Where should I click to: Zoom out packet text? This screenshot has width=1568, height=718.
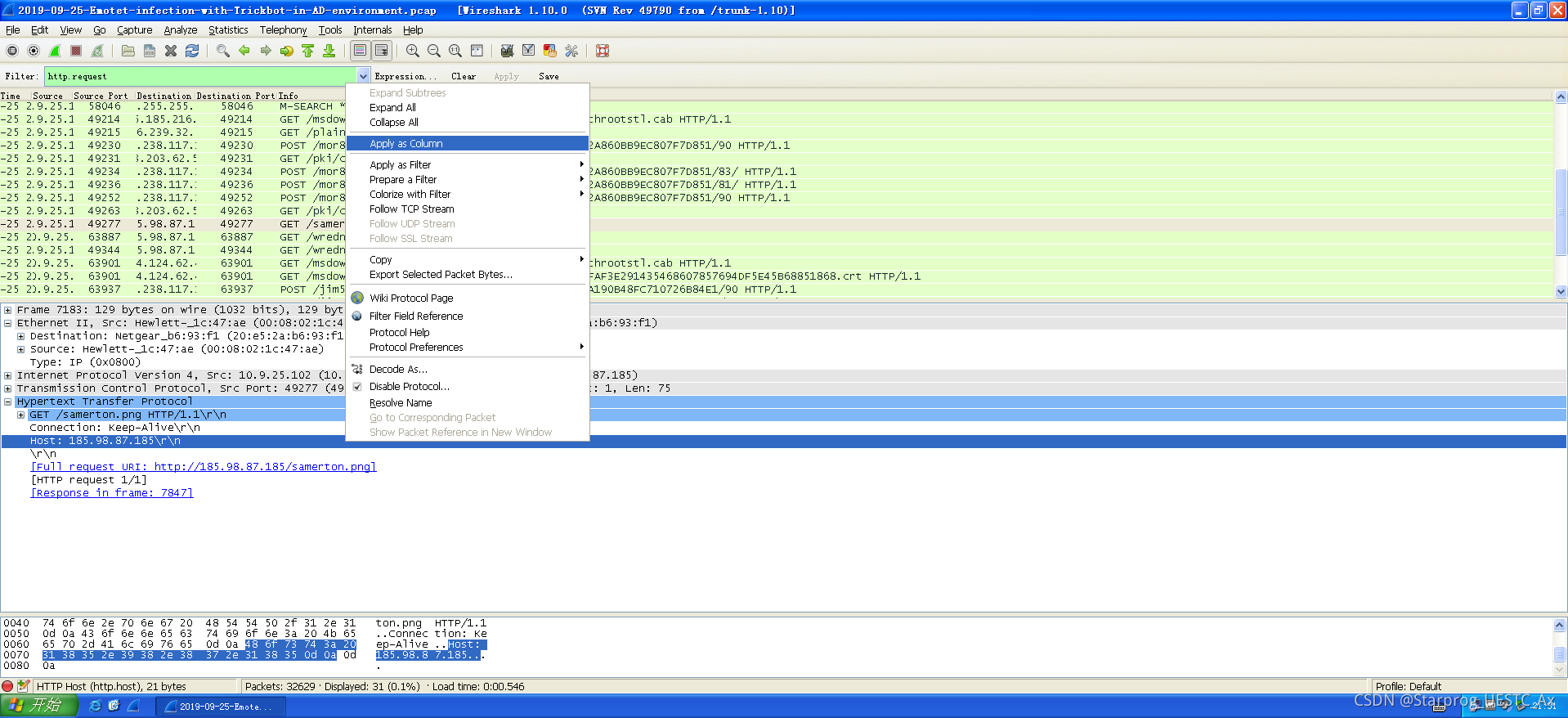click(434, 51)
